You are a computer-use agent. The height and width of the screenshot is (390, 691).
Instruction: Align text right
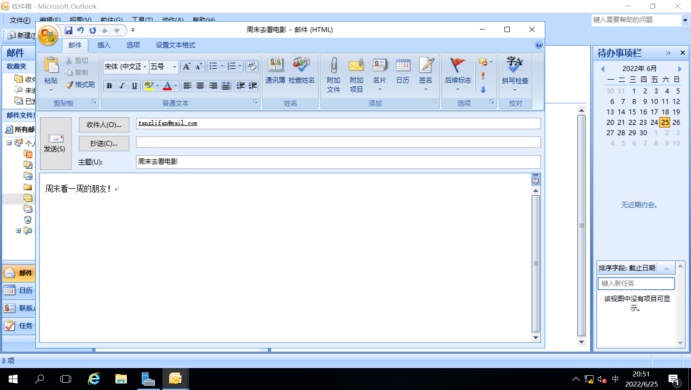(213, 85)
